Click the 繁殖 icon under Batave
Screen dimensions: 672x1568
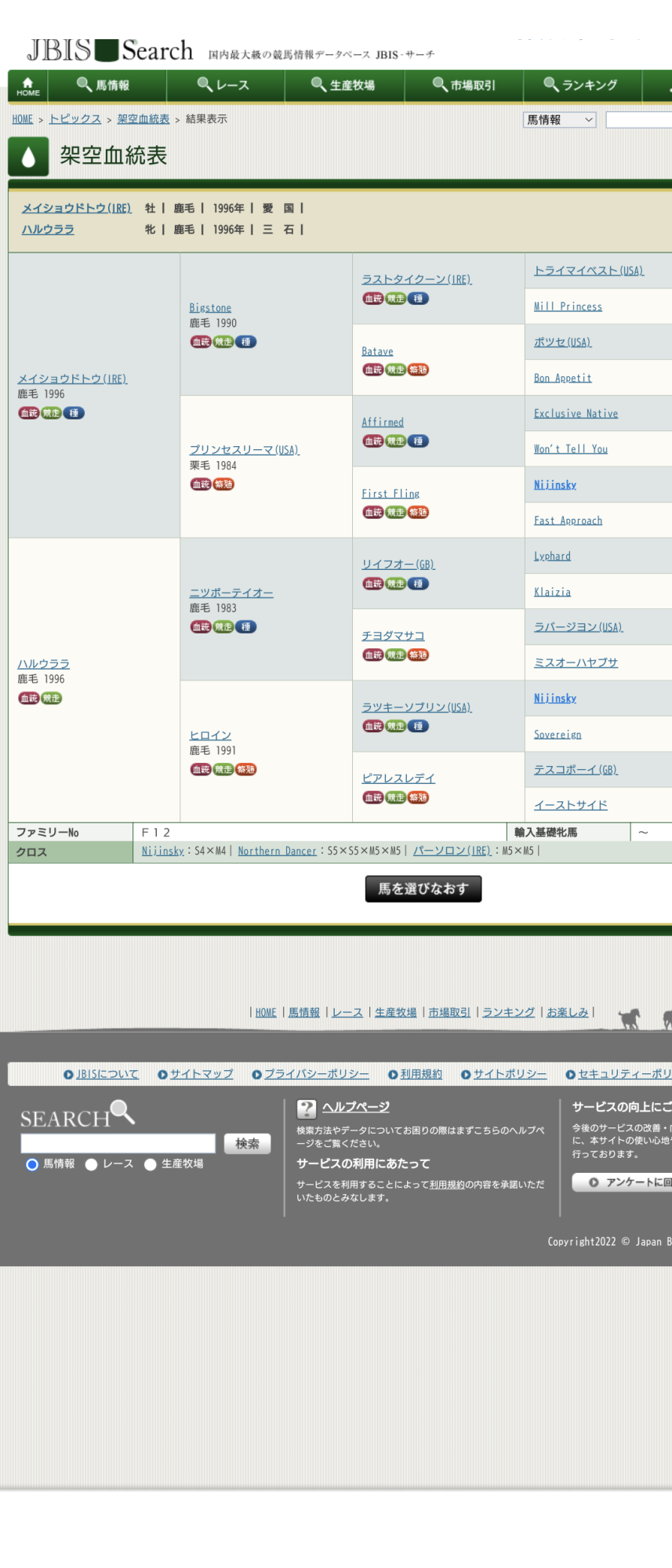pyautogui.click(x=419, y=370)
